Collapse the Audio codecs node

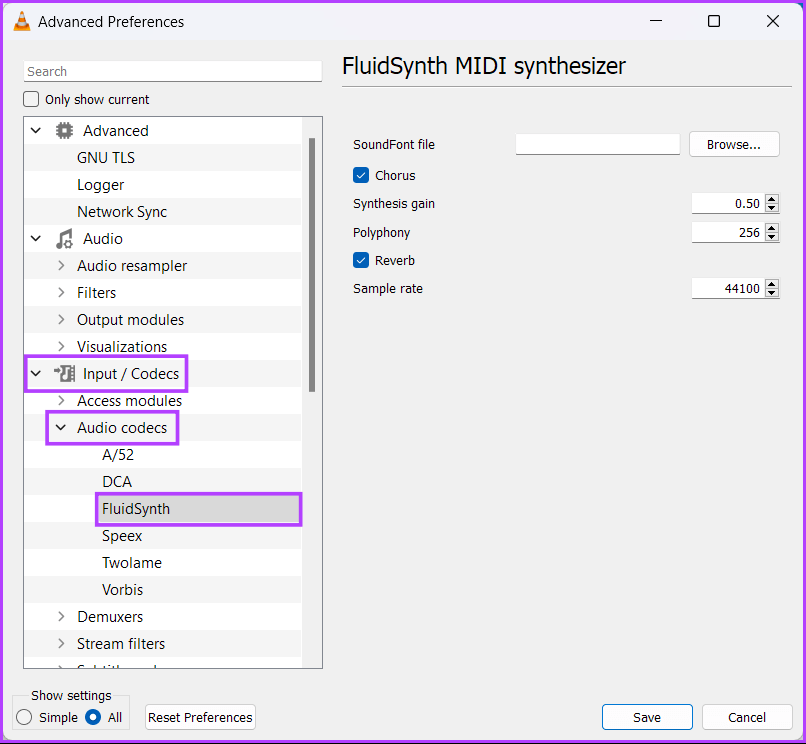(61, 427)
